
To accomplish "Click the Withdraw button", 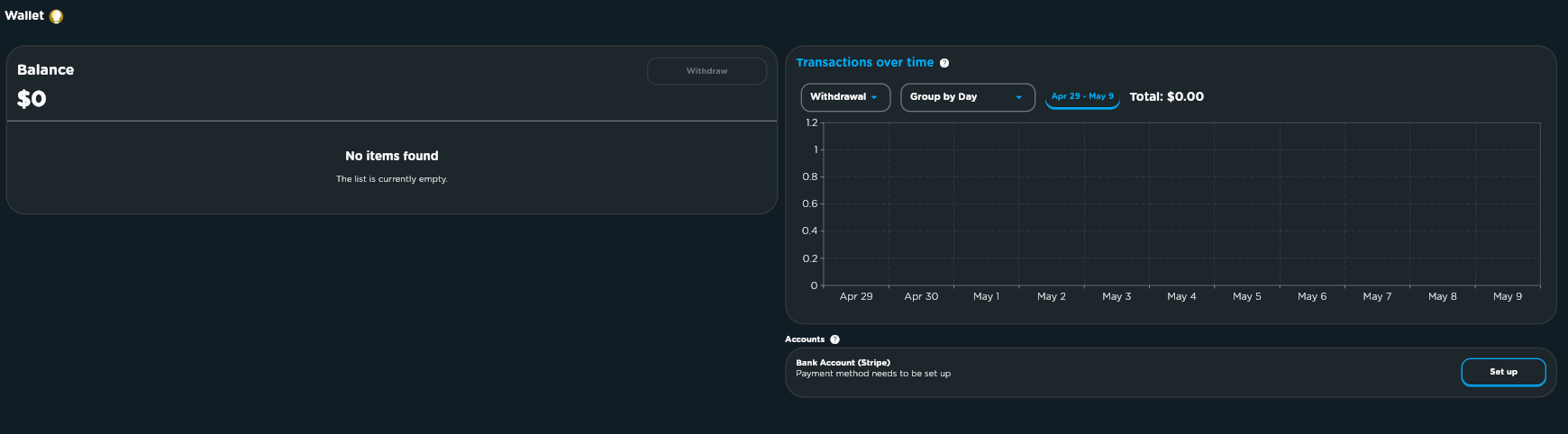I will point(707,71).
